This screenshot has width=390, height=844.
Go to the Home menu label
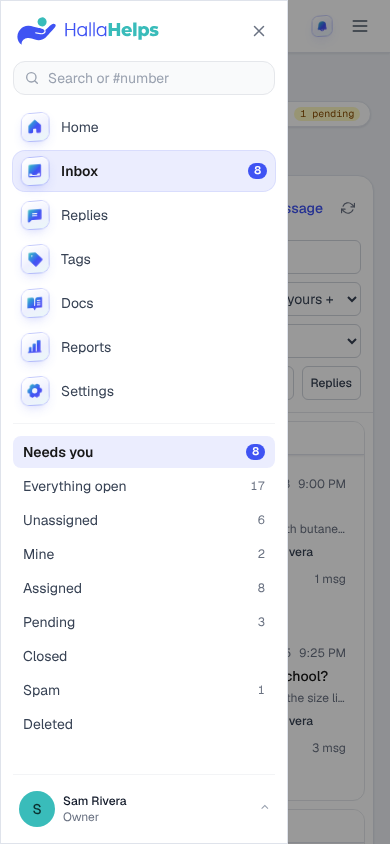(80, 127)
